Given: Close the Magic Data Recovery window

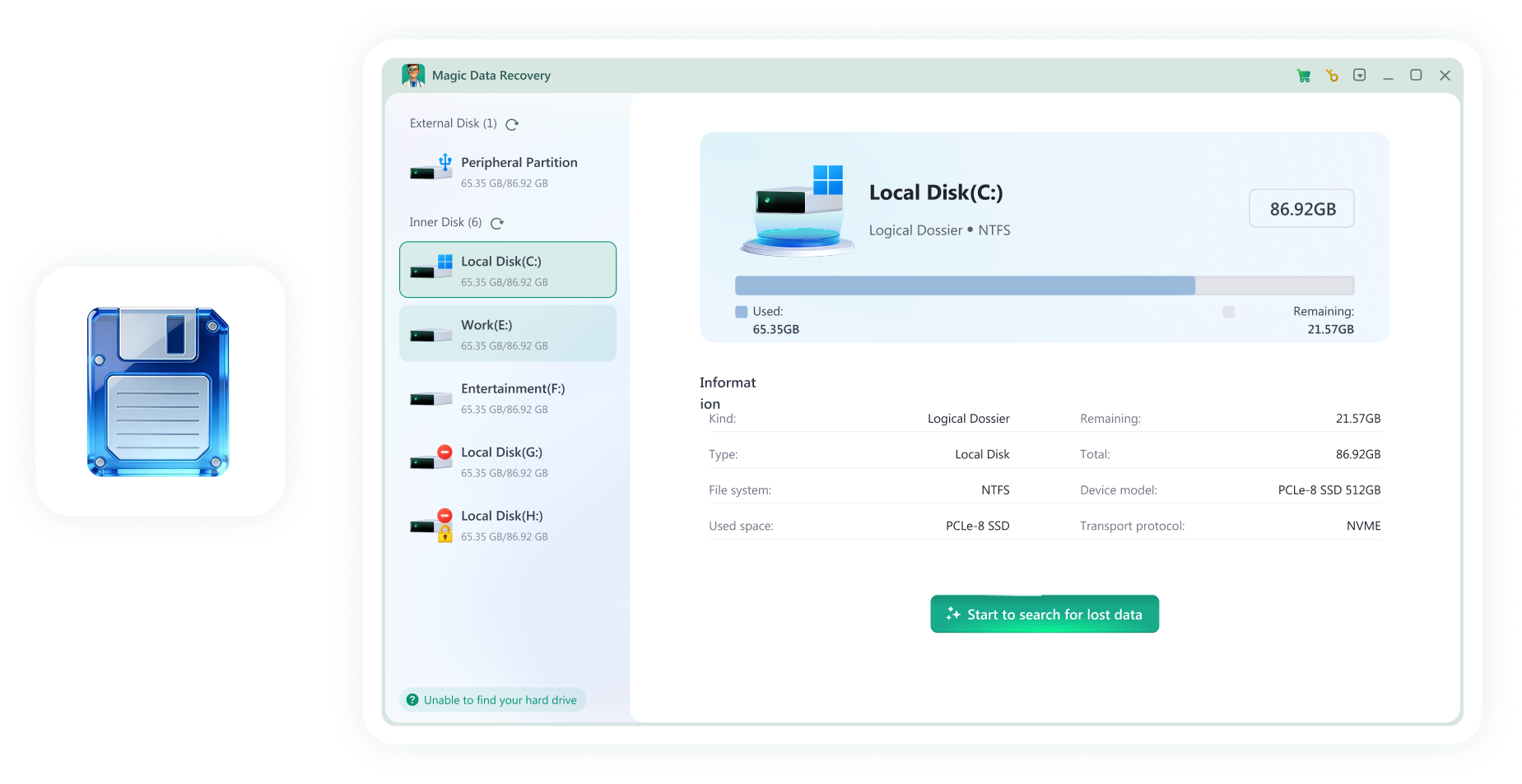Looking at the screenshot, I should click(1445, 76).
